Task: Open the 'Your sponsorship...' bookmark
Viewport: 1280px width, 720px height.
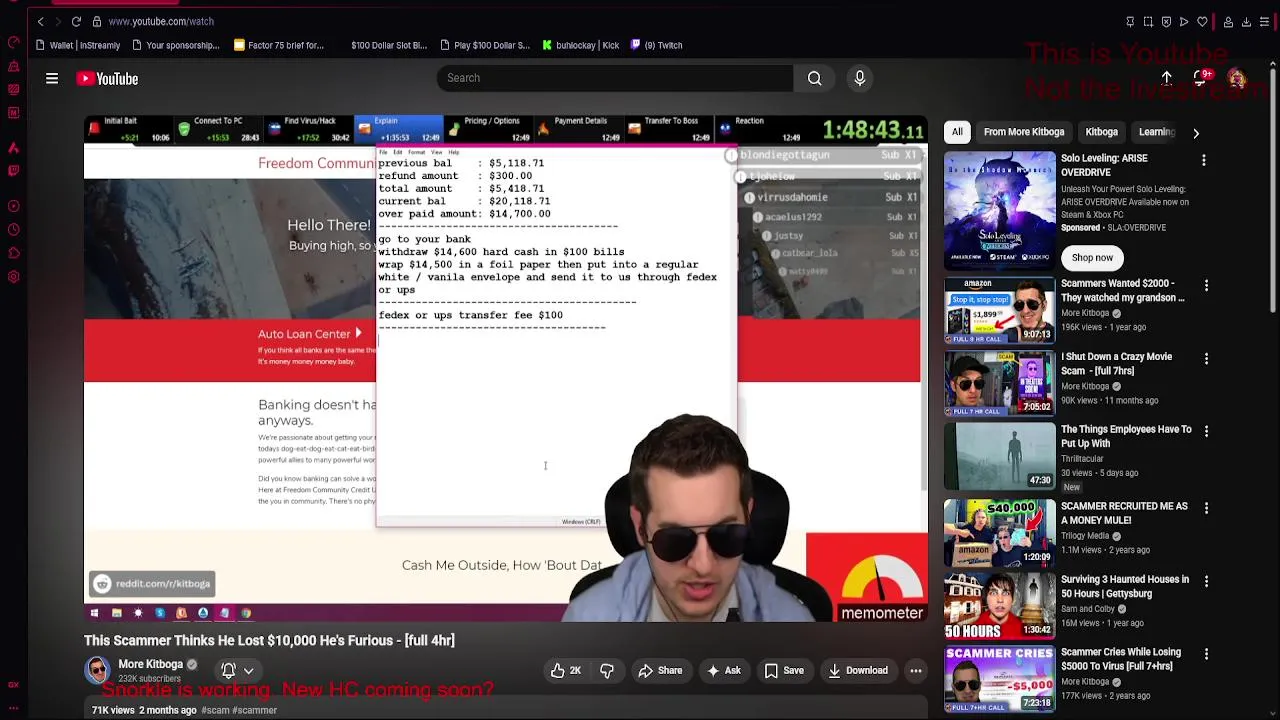Action: point(175,45)
